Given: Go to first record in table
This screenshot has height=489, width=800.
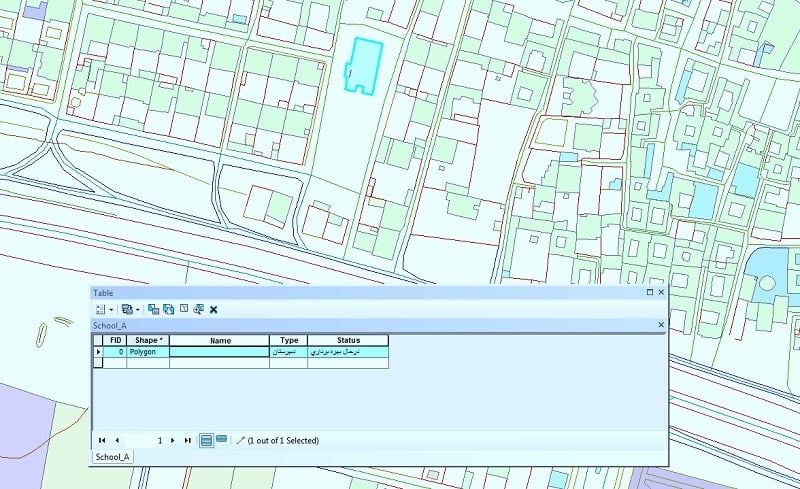Looking at the screenshot, I should [x=101, y=440].
